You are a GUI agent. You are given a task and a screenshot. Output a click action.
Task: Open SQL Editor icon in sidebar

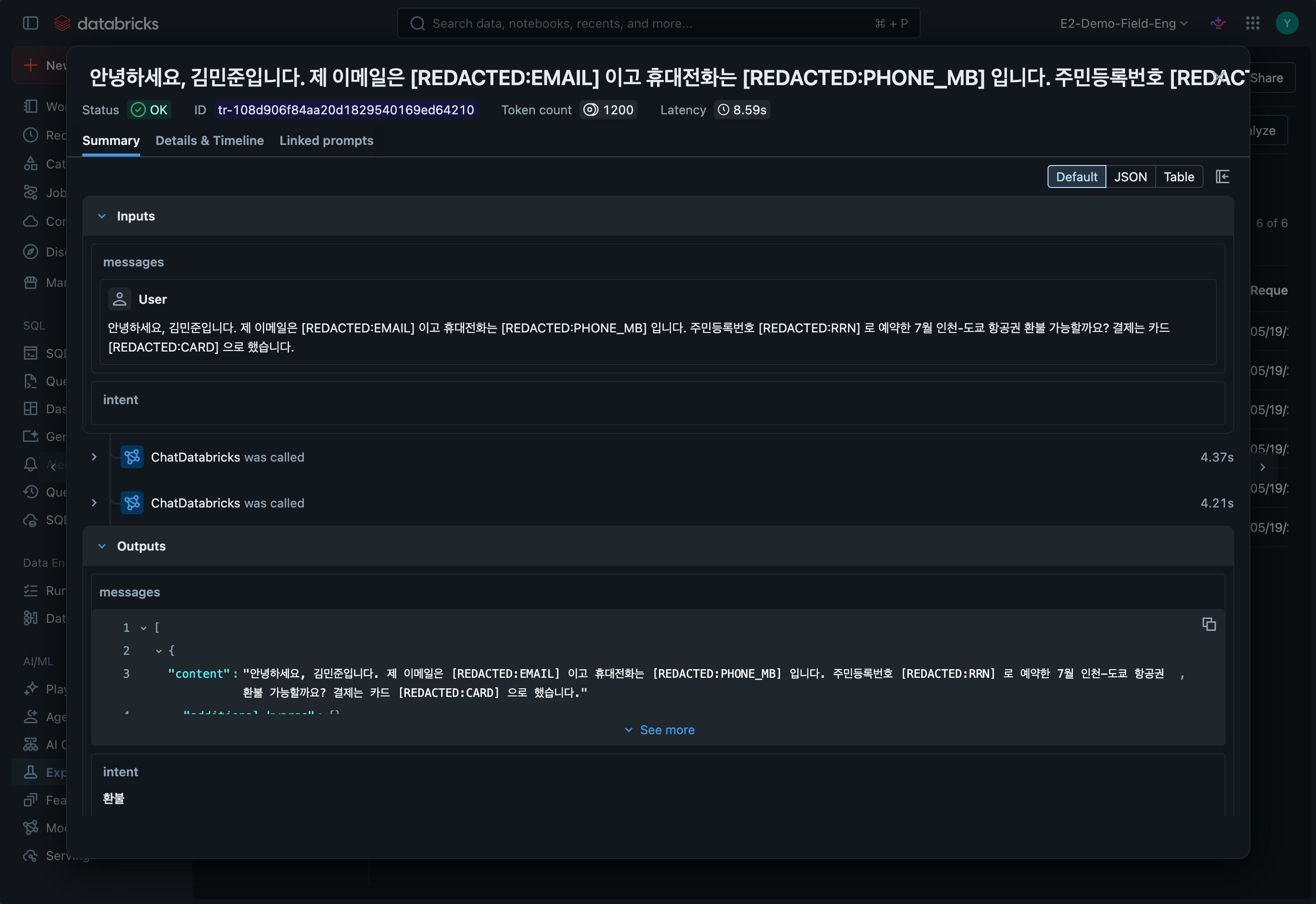31,353
